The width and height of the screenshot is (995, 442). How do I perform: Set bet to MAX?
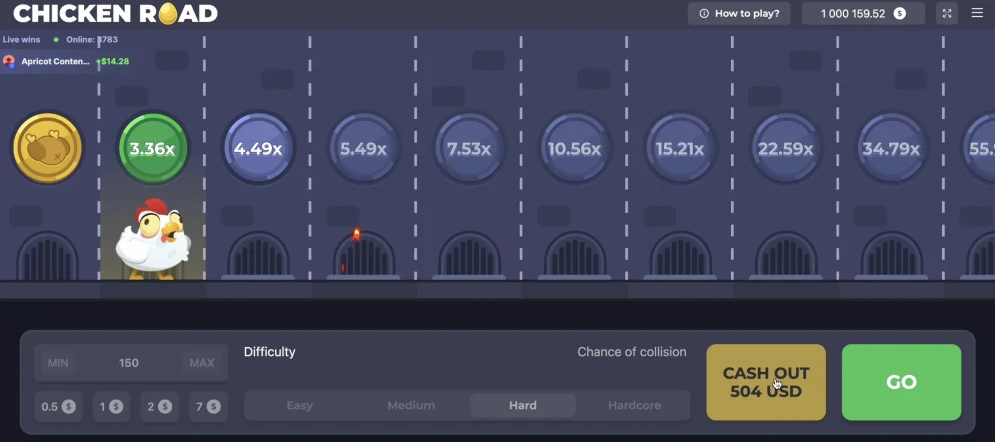[x=202, y=363]
